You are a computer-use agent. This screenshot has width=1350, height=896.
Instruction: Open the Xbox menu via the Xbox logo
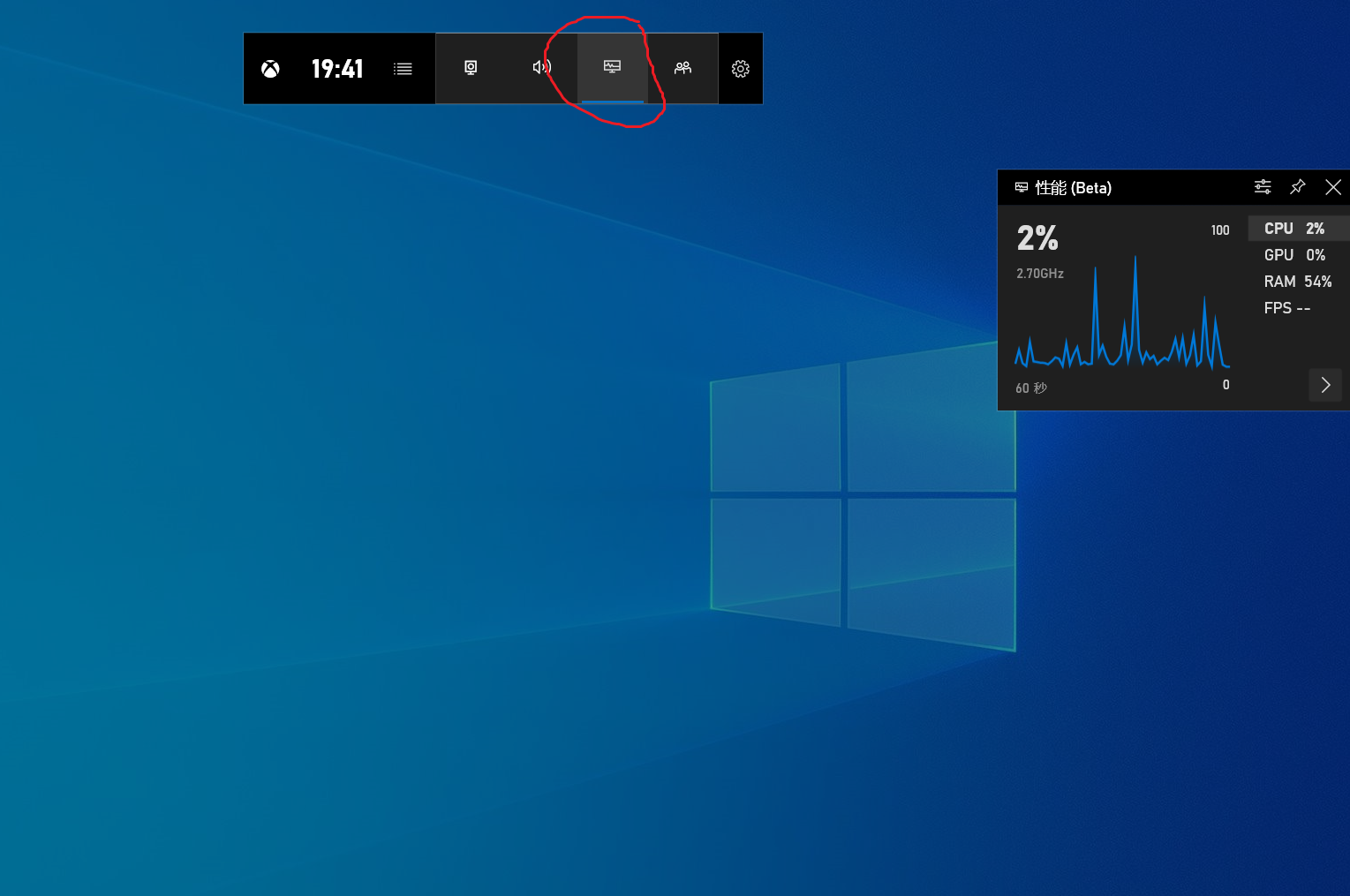(270, 69)
